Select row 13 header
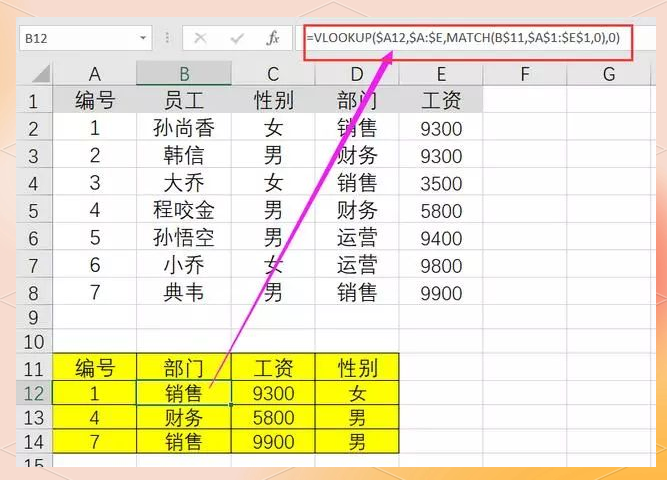The image size is (667, 480). click(x=34, y=417)
